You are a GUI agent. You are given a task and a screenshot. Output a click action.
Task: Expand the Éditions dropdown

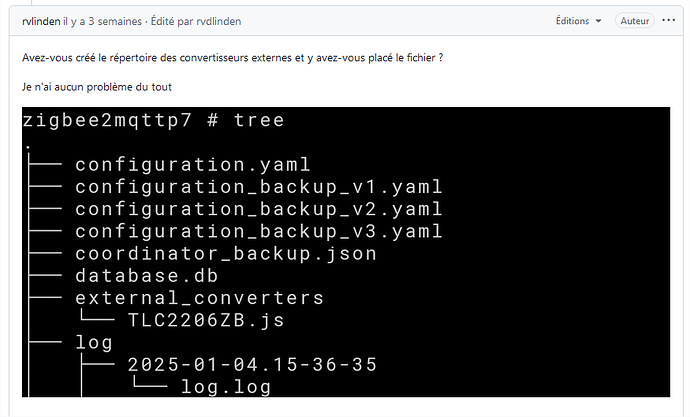coord(579,20)
